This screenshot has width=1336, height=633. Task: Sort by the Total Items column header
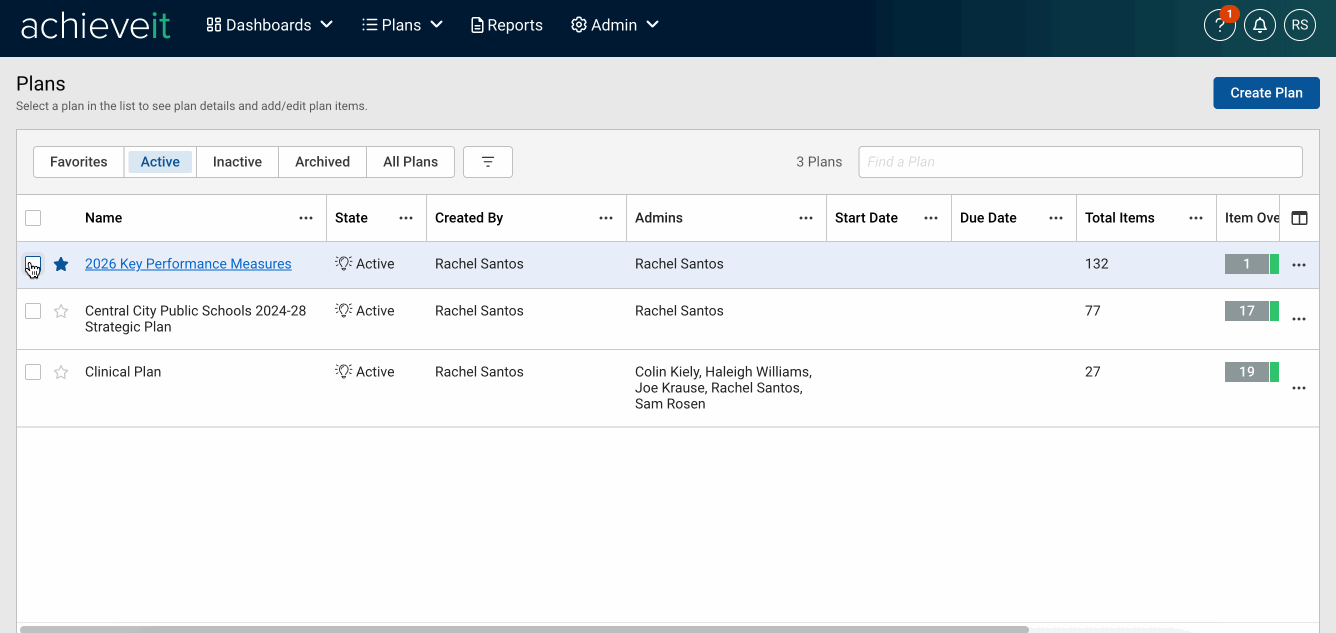tap(1120, 218)
